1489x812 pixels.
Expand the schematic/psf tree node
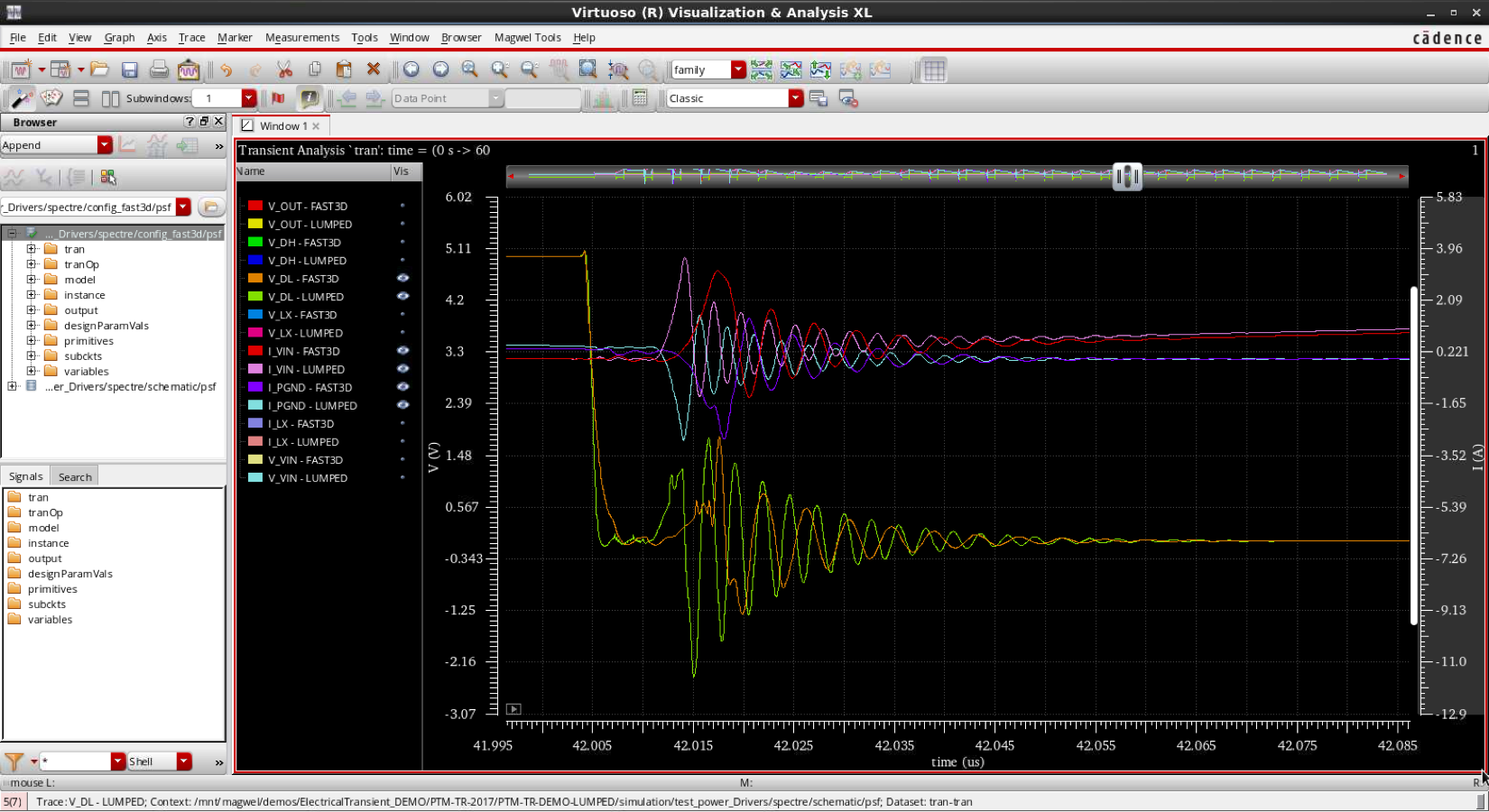pos(13,386)
